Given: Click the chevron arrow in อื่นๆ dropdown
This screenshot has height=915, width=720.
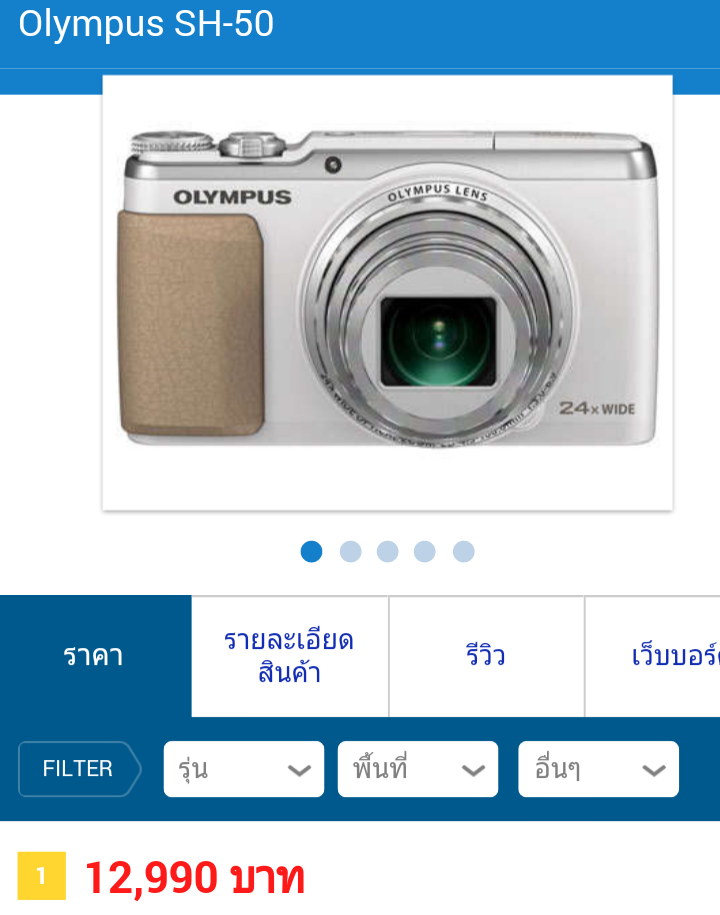Looking at the screenshot, I should (x=654, y=771).
